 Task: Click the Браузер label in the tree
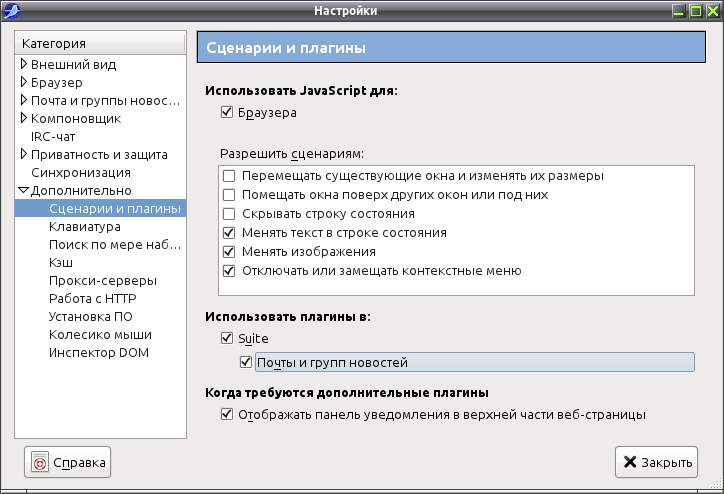56,83
